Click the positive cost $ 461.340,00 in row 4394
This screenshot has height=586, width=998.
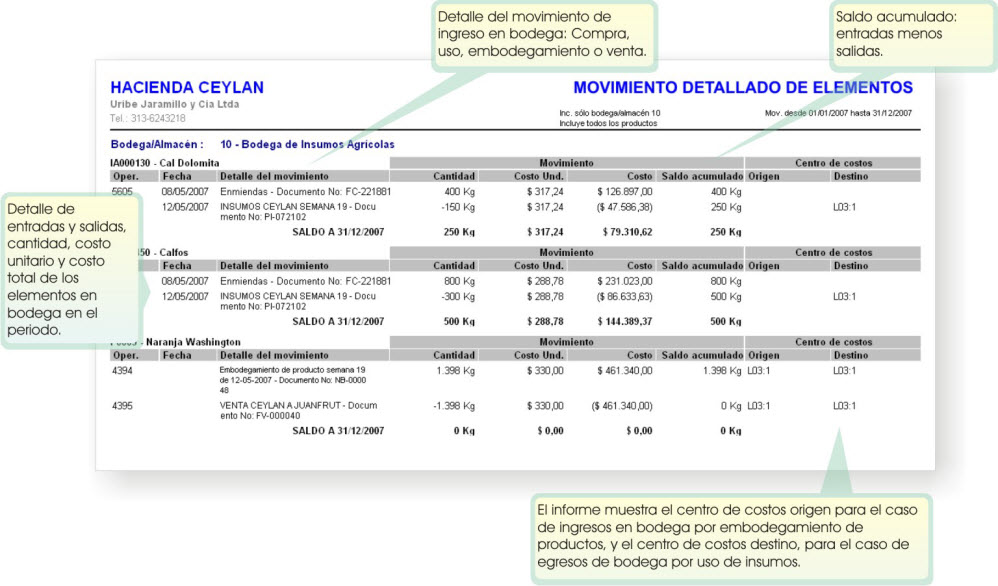click(624, 370)
